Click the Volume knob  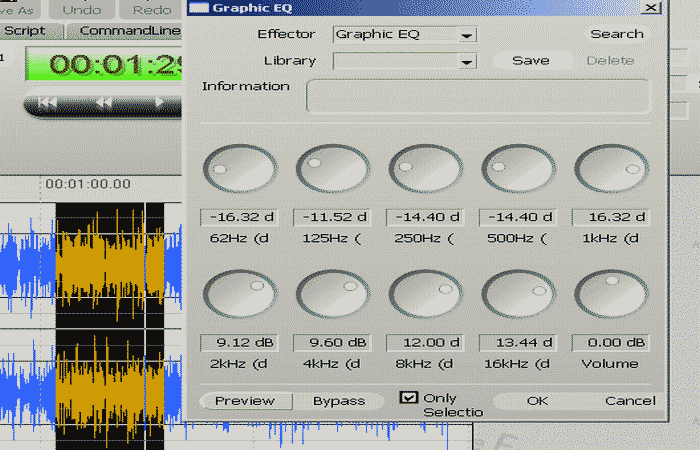(611, 296)
